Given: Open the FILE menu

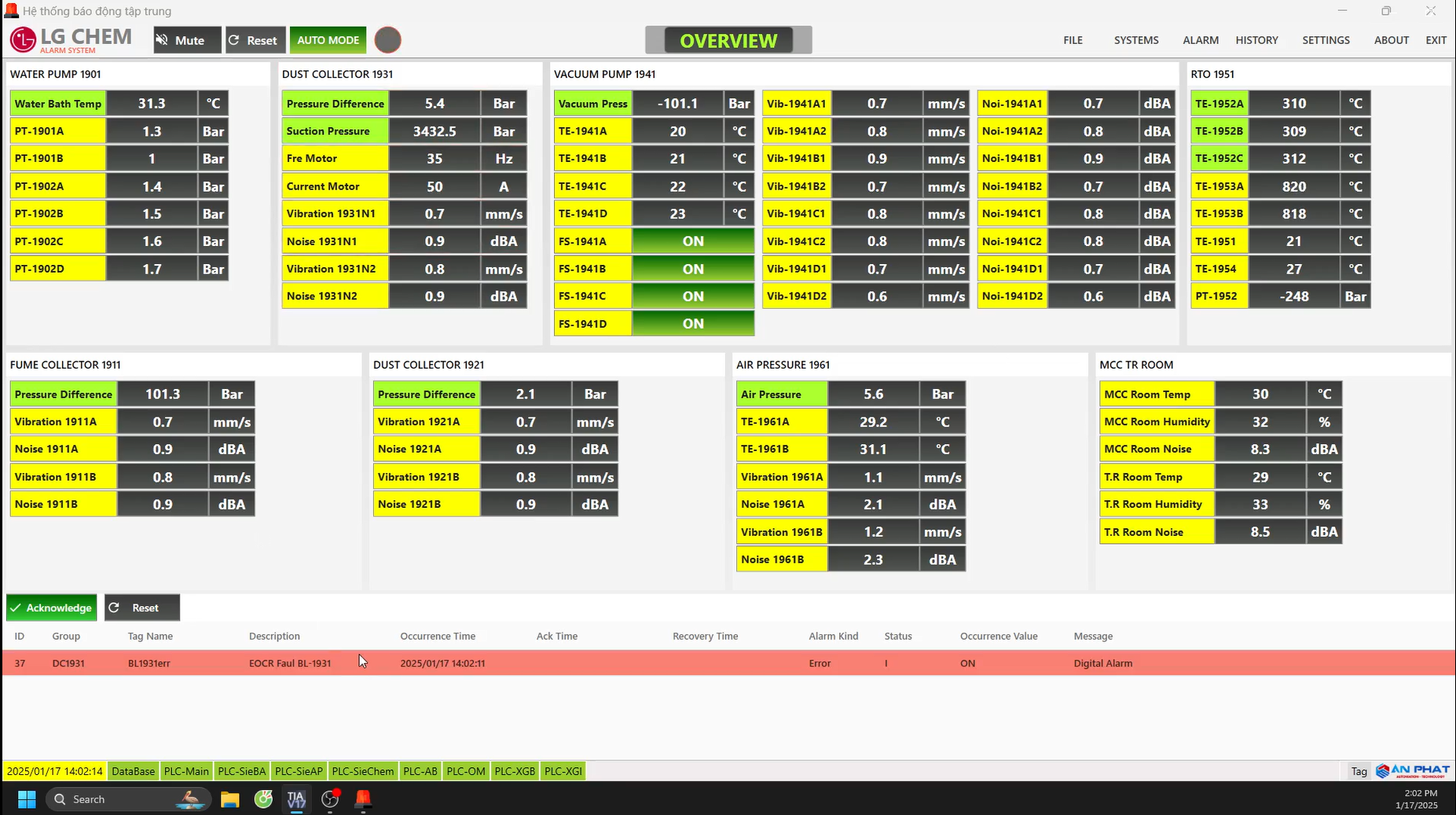Looking at the screenshot, I should (x=1073, y=40).
